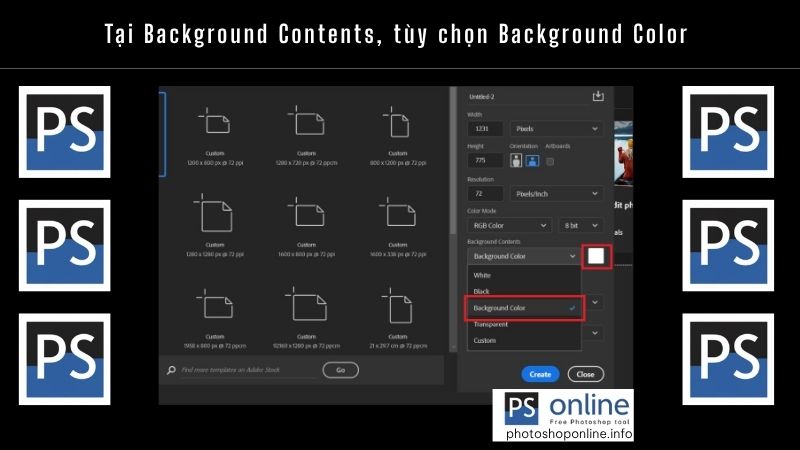Select the Custom 21 x 297 cm preset
The width and height of the screenshot is (800, 450).
398,319
